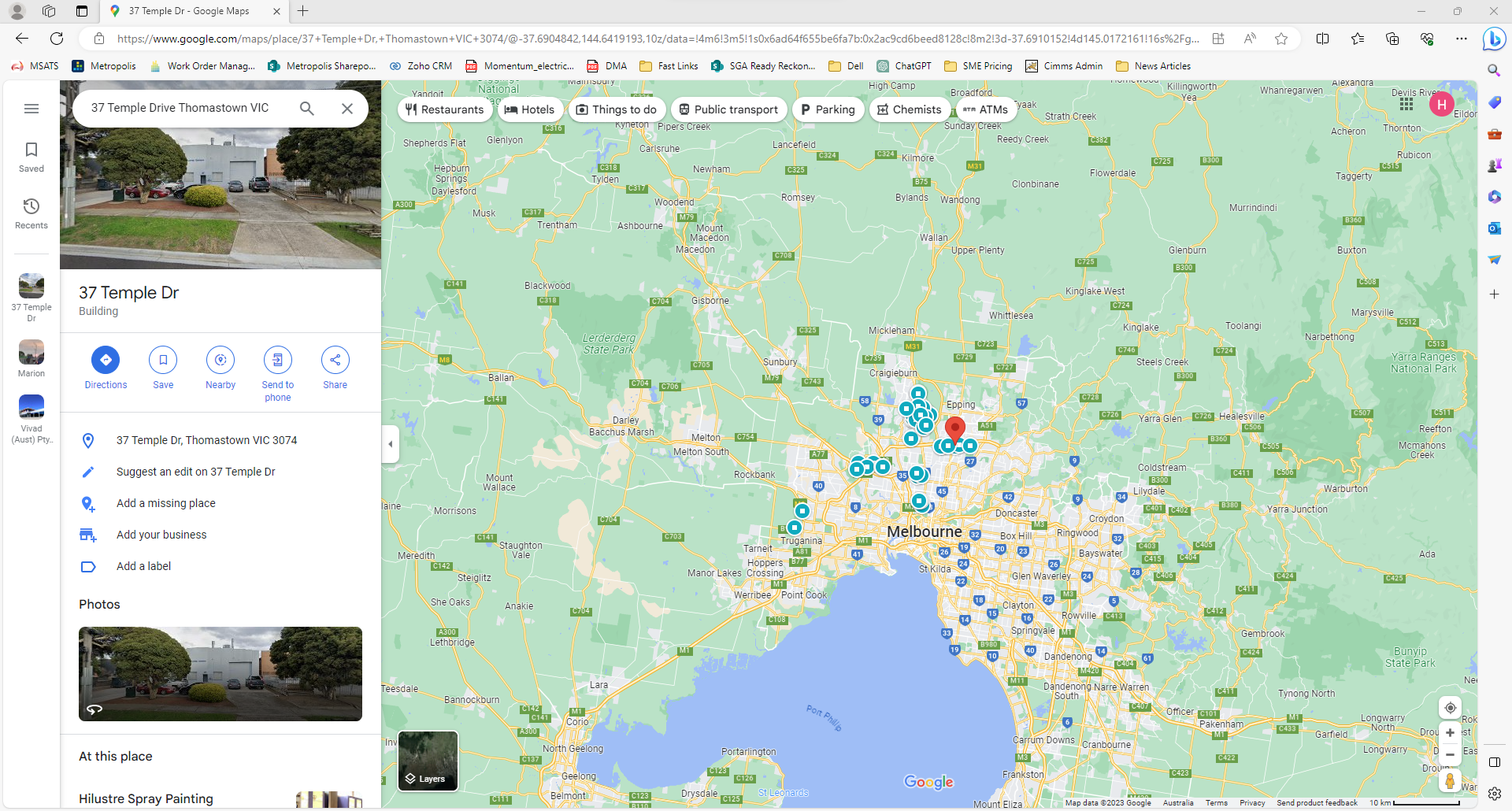Open the Vivad (Aust) Pty recent item in sidebar
Screen dimensions: 1512x811
tap(31, 420)
